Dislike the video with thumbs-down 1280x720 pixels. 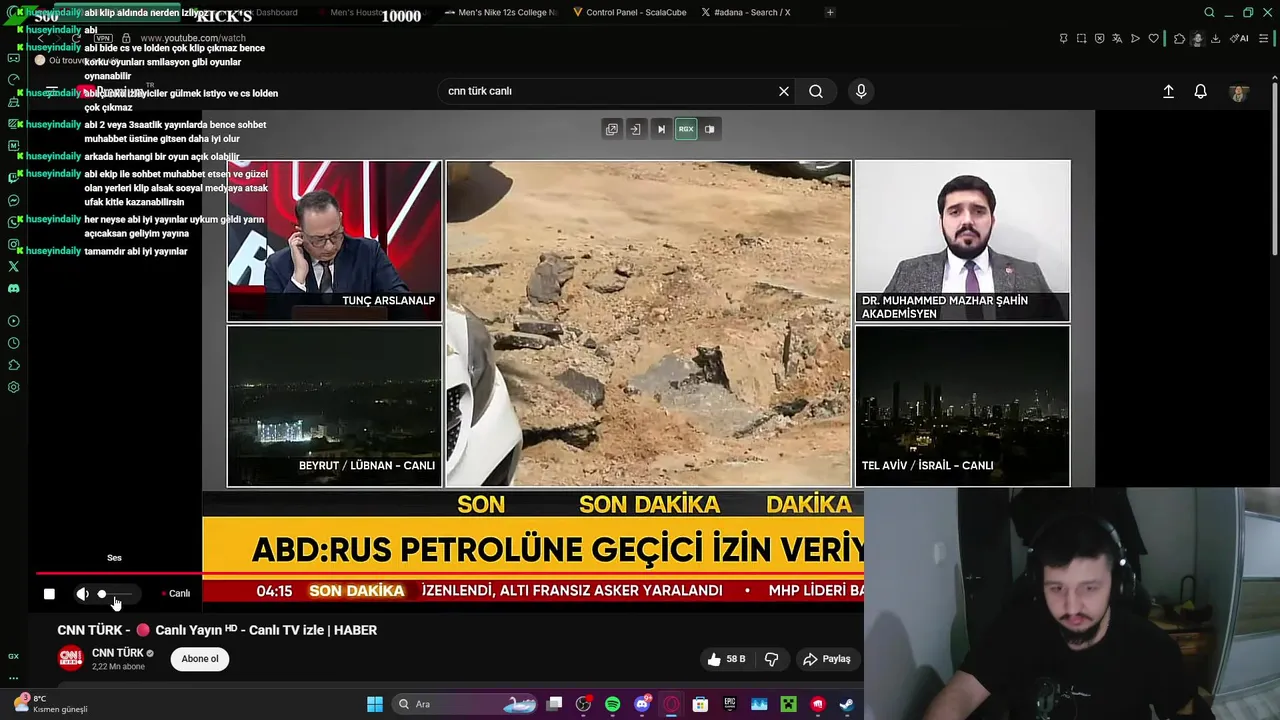771,659
